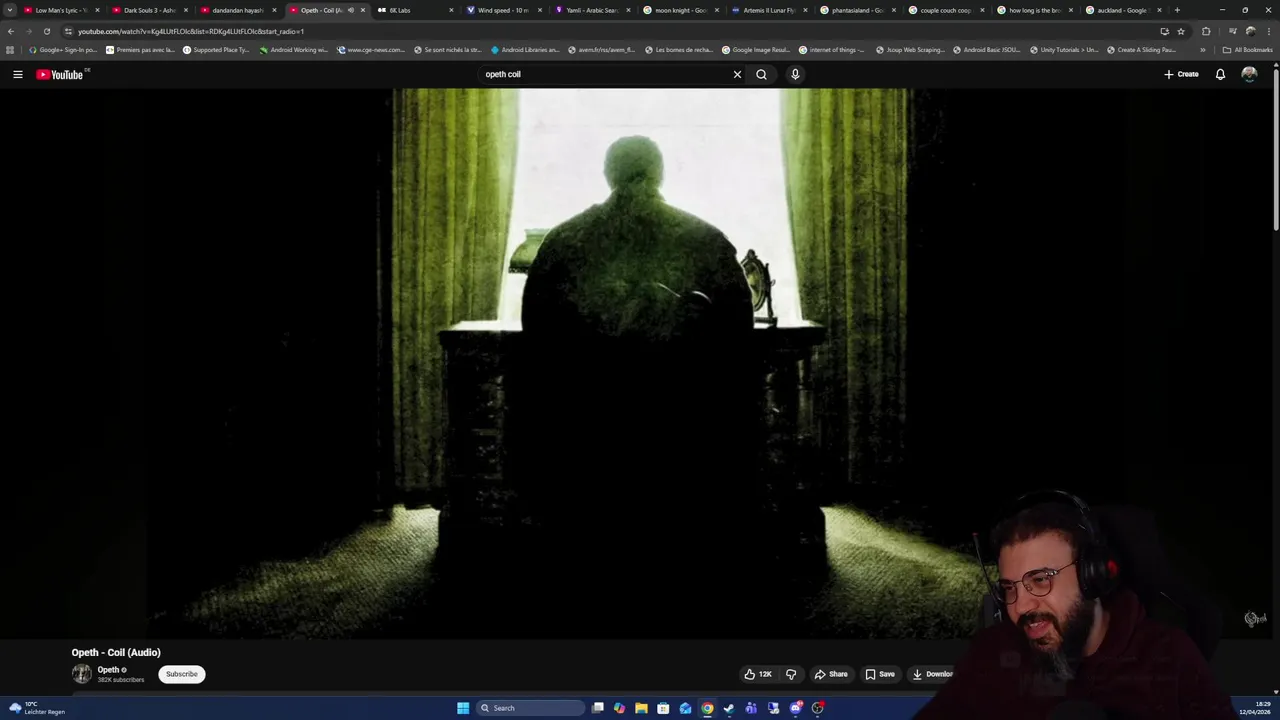Image resolution: width=1280 pixels, height=720 pixels.
Task: Open the Chrome three-dot menu
Action: (1268, 31)
